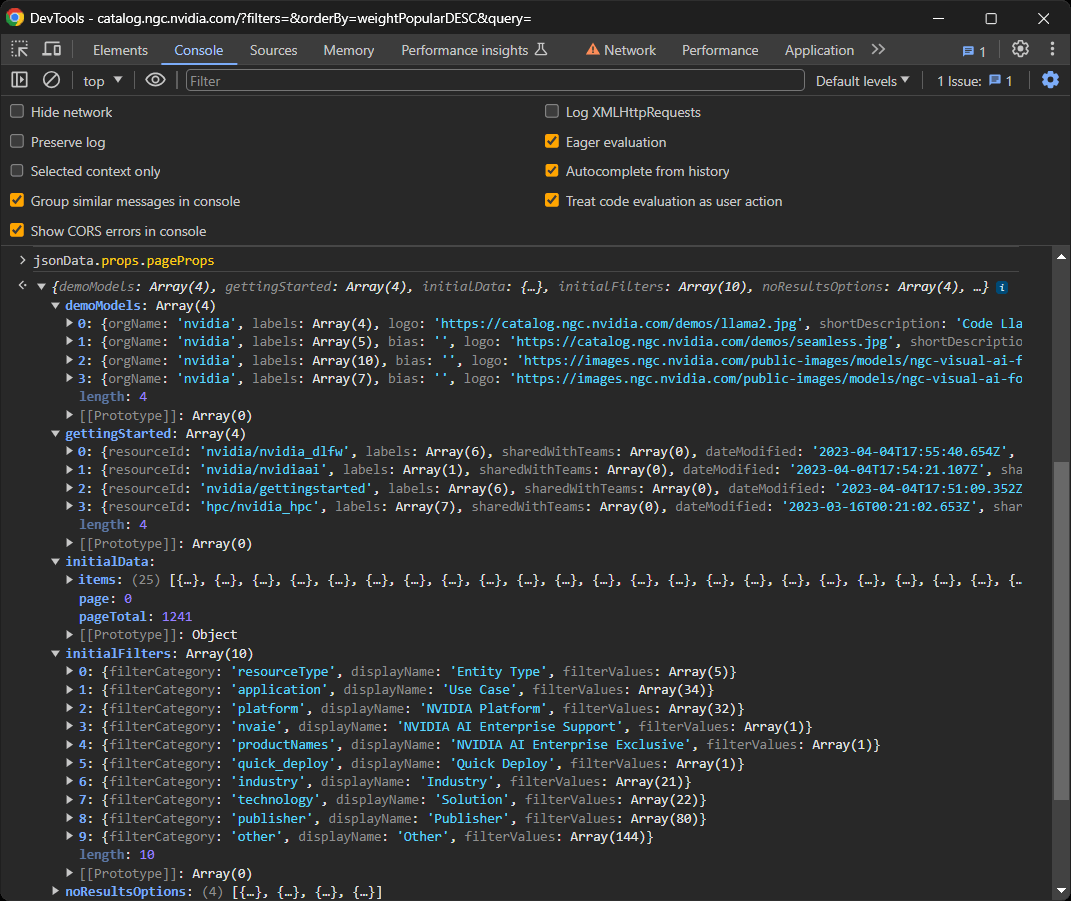
Task: Collapse the initialFilters array
Action: pyautogui.click(x=55, y=653)
